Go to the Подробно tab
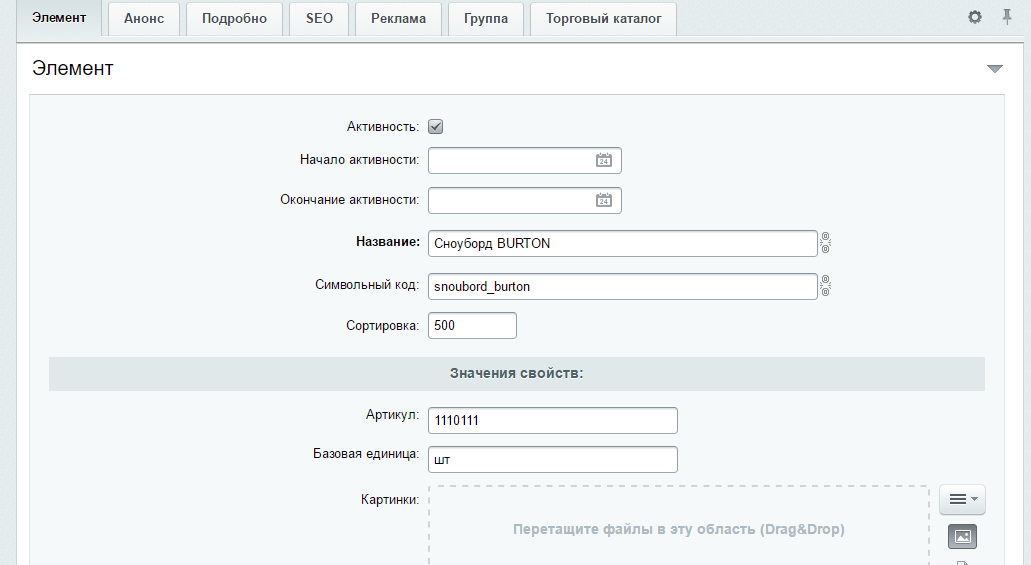 [x=234, y=18]
